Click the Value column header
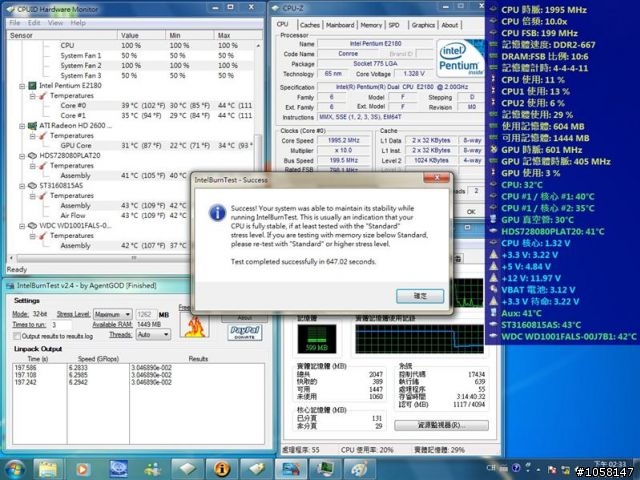 click(x=141, y=36)
